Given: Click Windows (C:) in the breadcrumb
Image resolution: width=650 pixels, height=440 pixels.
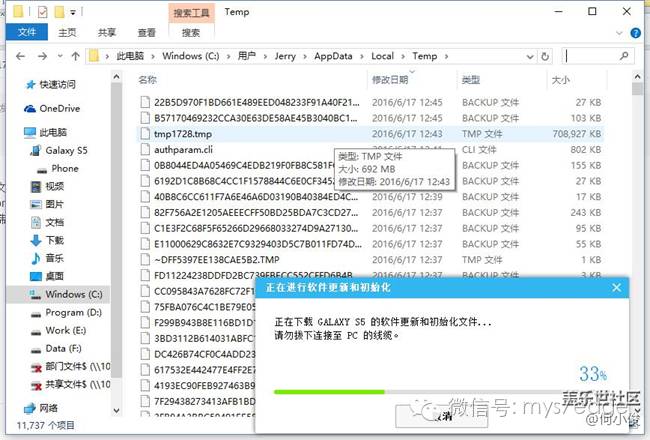Looking at the screenshot, I should click(x=191, y=56).
